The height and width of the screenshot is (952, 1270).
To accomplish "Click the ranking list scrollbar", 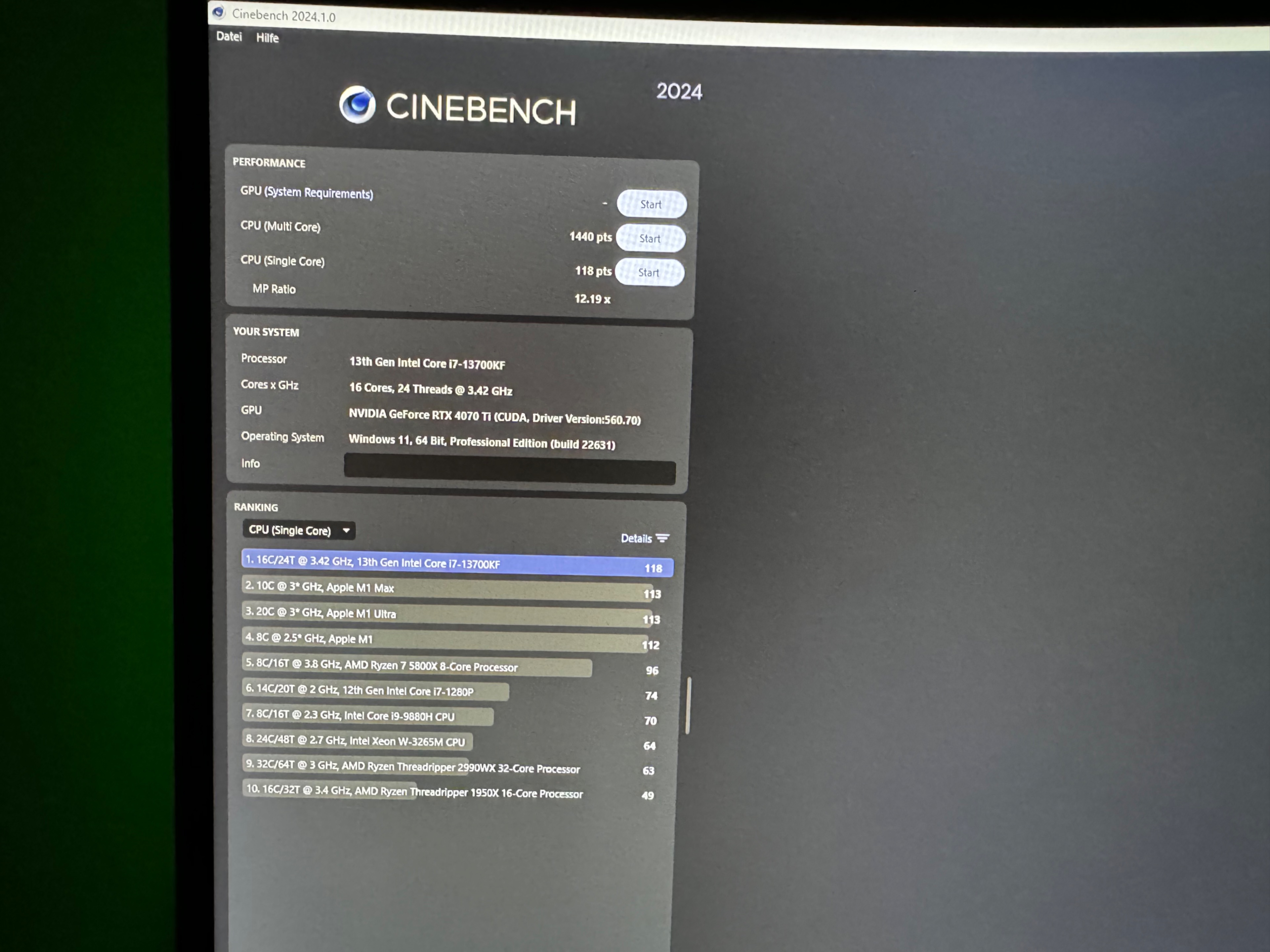I will [x=688, y=705].
